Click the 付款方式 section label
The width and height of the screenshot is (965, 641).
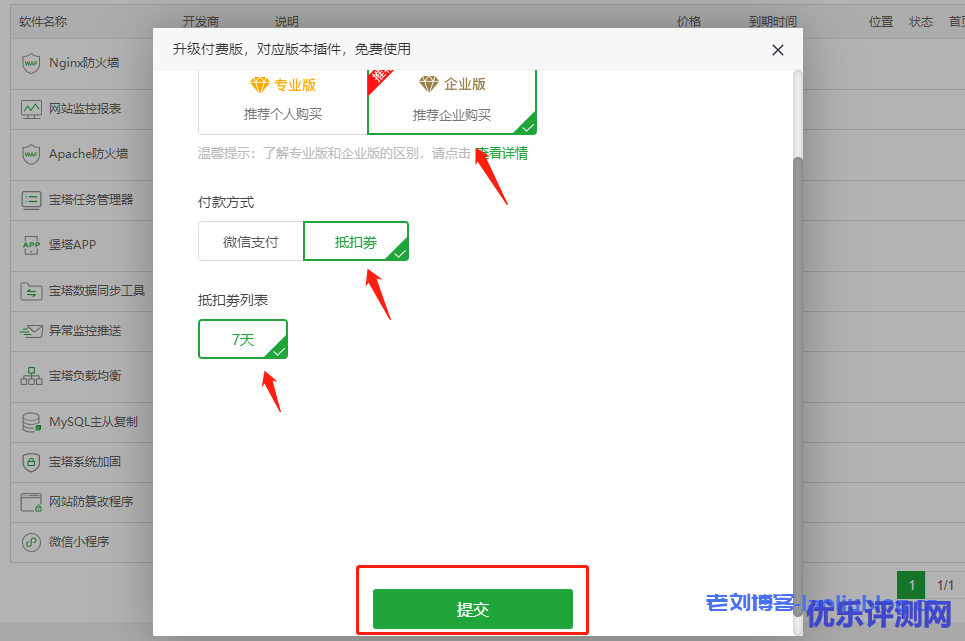226,202
